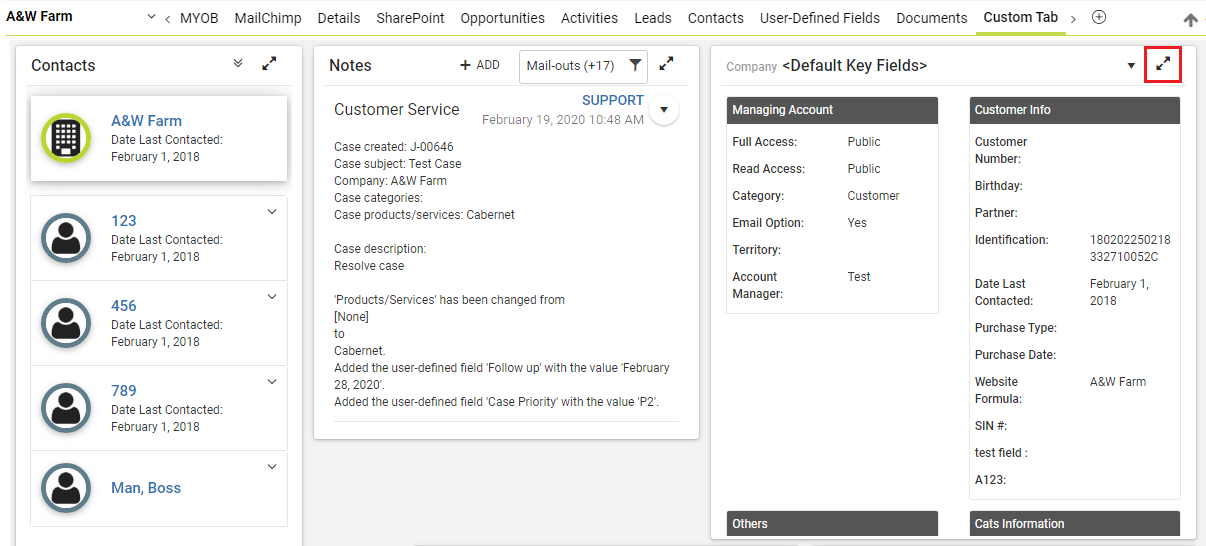Expand contact 456 card chevron
The width and height of the screenshot is (1206, 546).
pyautogui.click(x=272, y=297)
